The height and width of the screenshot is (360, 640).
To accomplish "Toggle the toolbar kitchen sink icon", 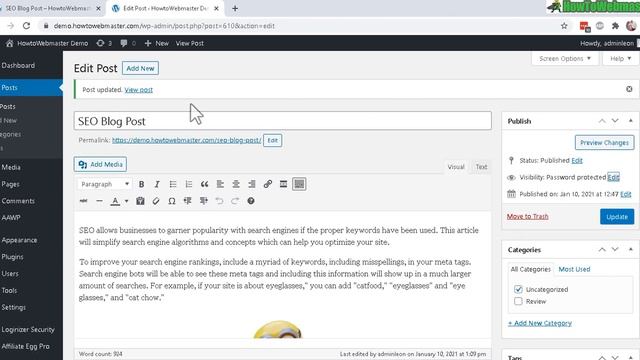I will (x=299, y=184).
